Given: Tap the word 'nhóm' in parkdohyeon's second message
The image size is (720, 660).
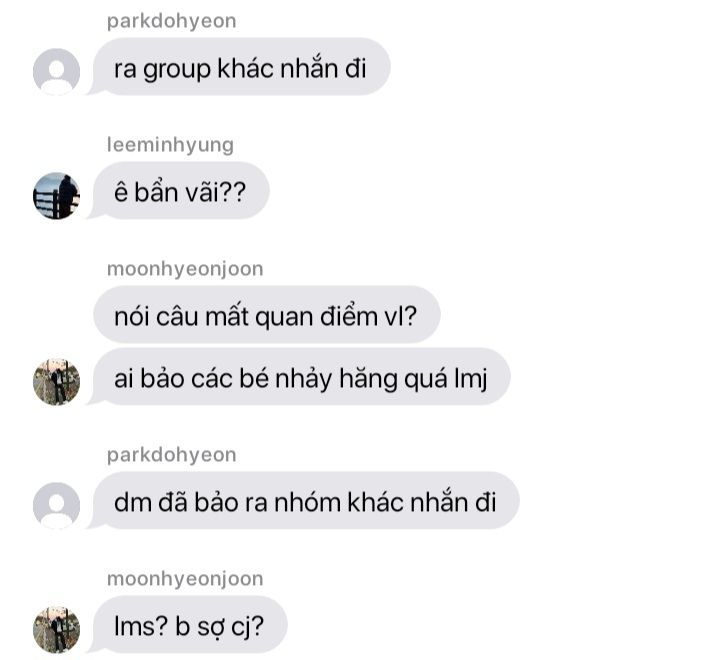Looking at the screenshot, I should tap(307, 502).
